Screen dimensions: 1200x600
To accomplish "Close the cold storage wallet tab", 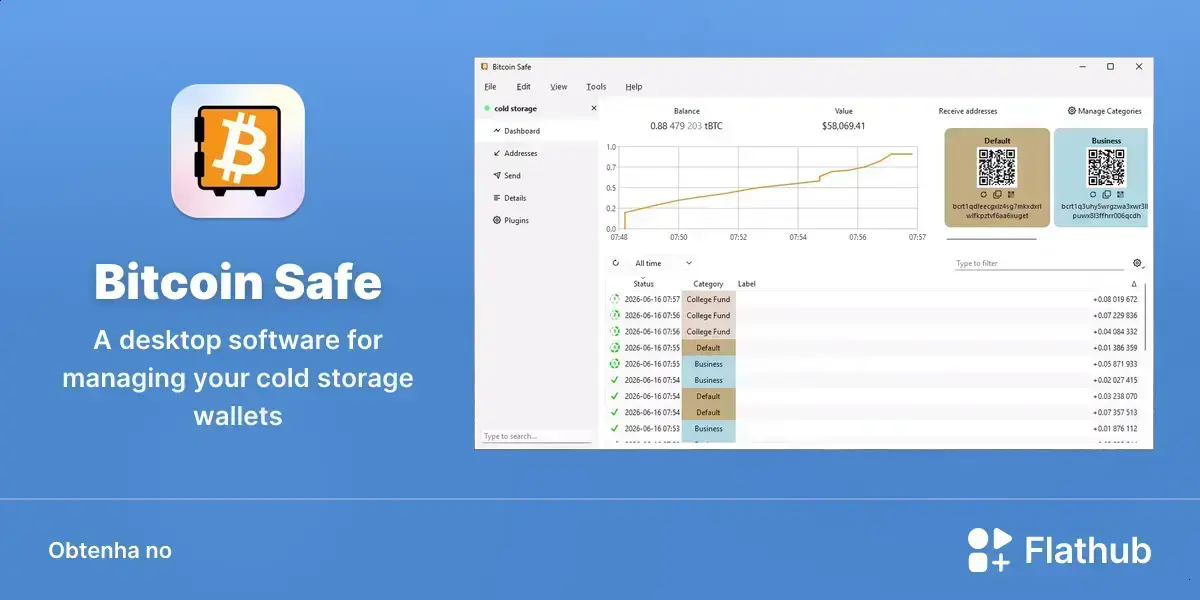I will (x=593, y=108).
